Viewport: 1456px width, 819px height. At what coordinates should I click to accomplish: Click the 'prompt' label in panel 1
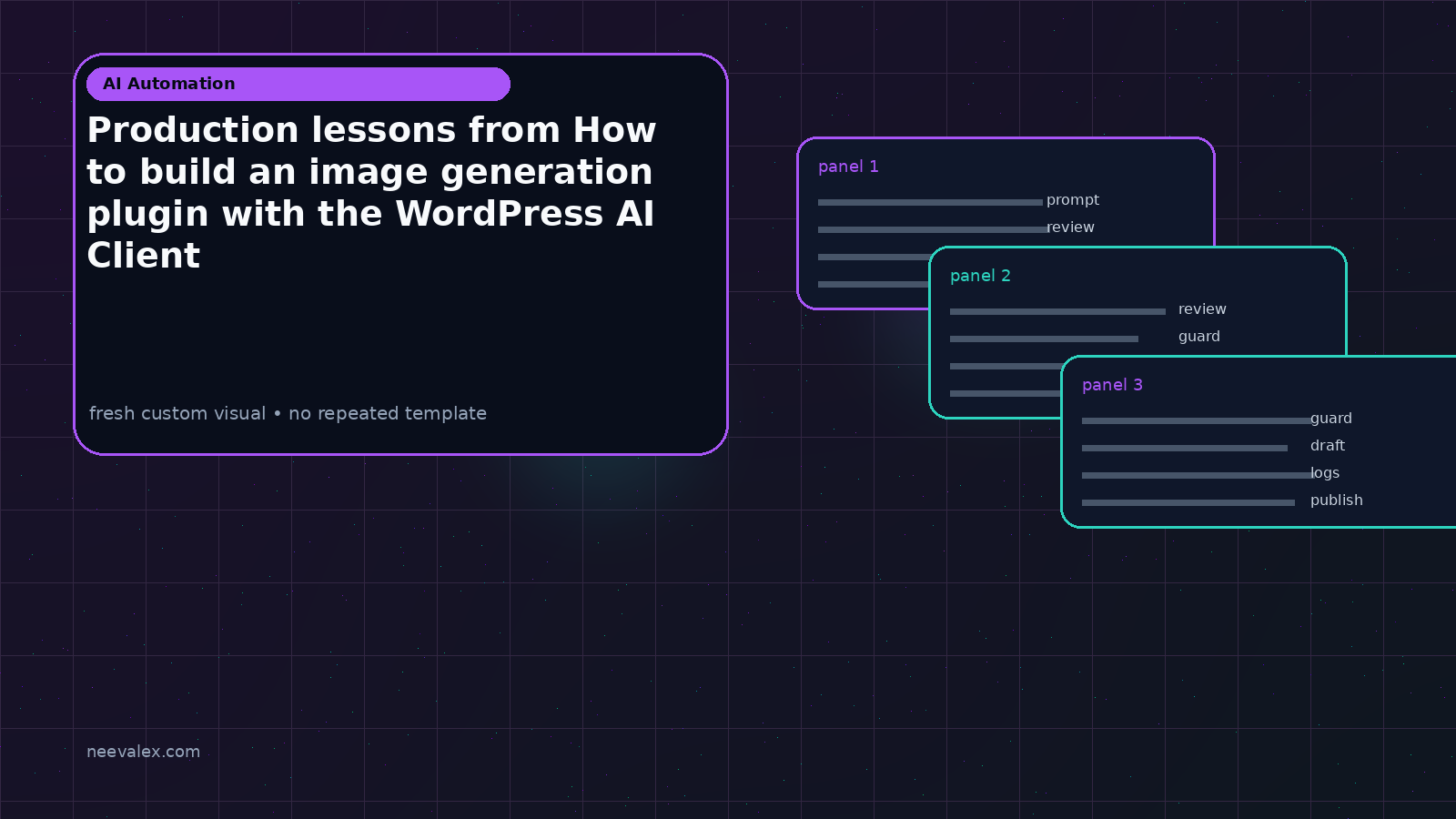click(x=1073, y=200)
